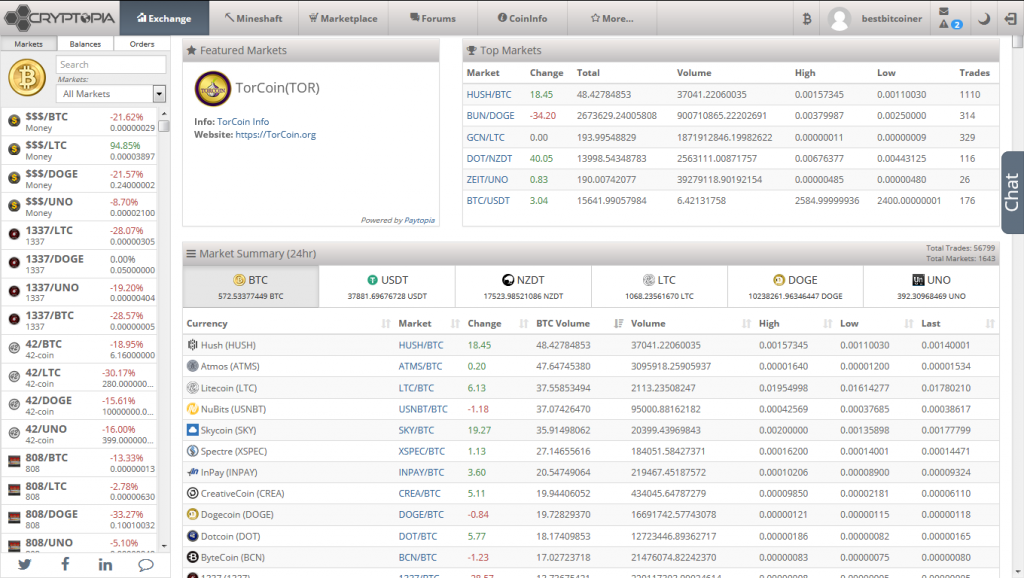Sort by BTC Volume column
Screen dimensions: 1024x578
pos(579,323)
